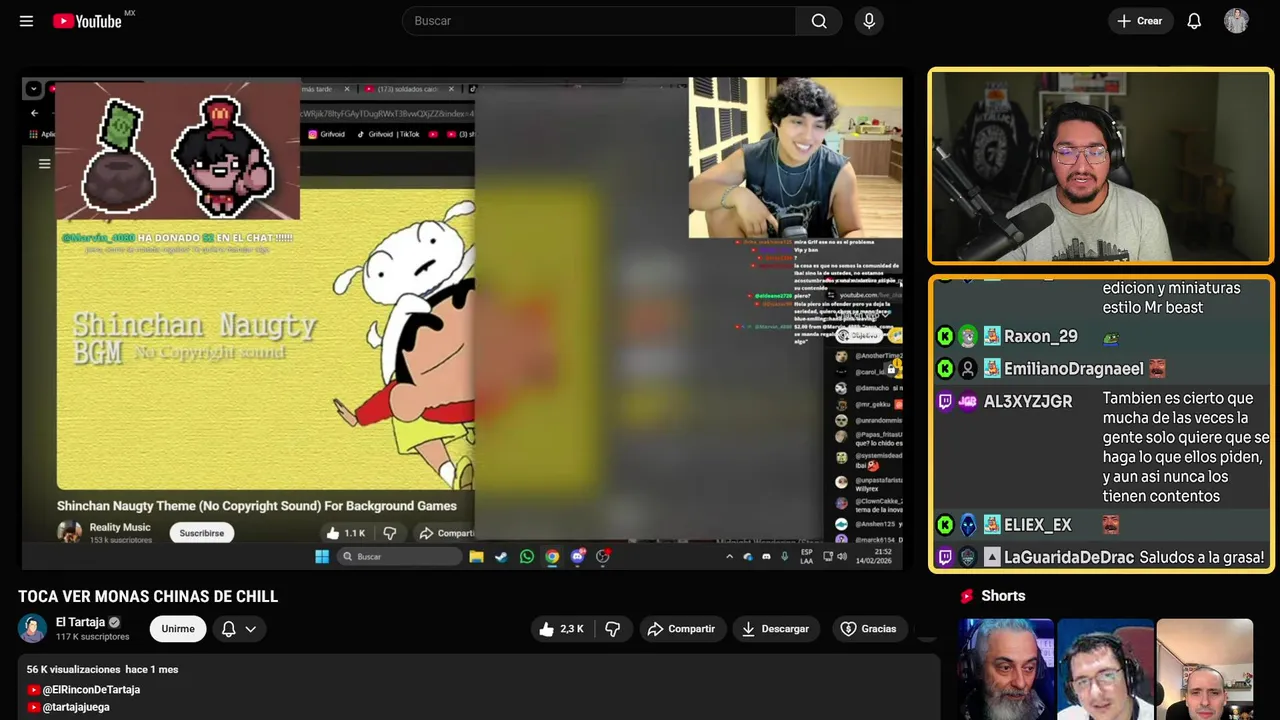
Task: Send Gracias to the creator
Action: click(868, 629)
